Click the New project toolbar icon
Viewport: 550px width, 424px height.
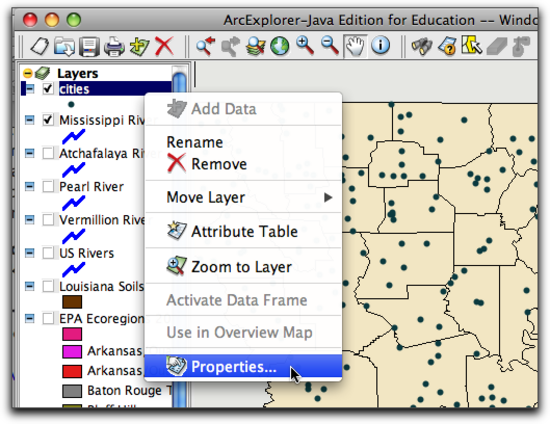(39, 46)
